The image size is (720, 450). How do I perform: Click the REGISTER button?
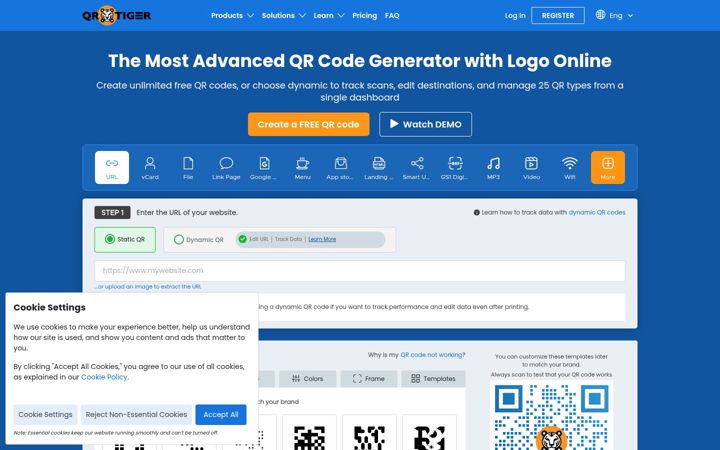[x=557, y=16]
